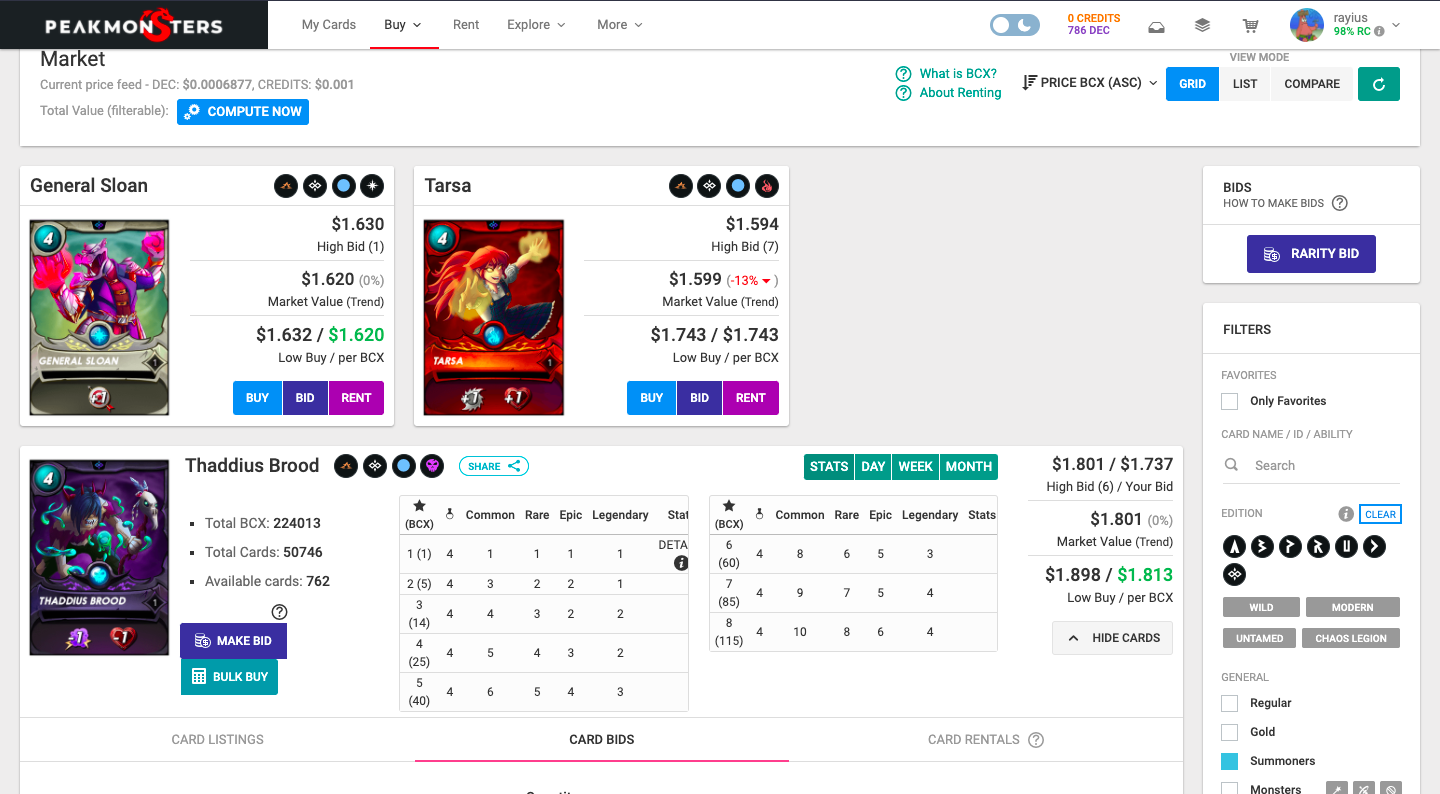The image size is (1440, 794).
Task: Click the blue rarity circle on Tarsa card
Action: 738,186
